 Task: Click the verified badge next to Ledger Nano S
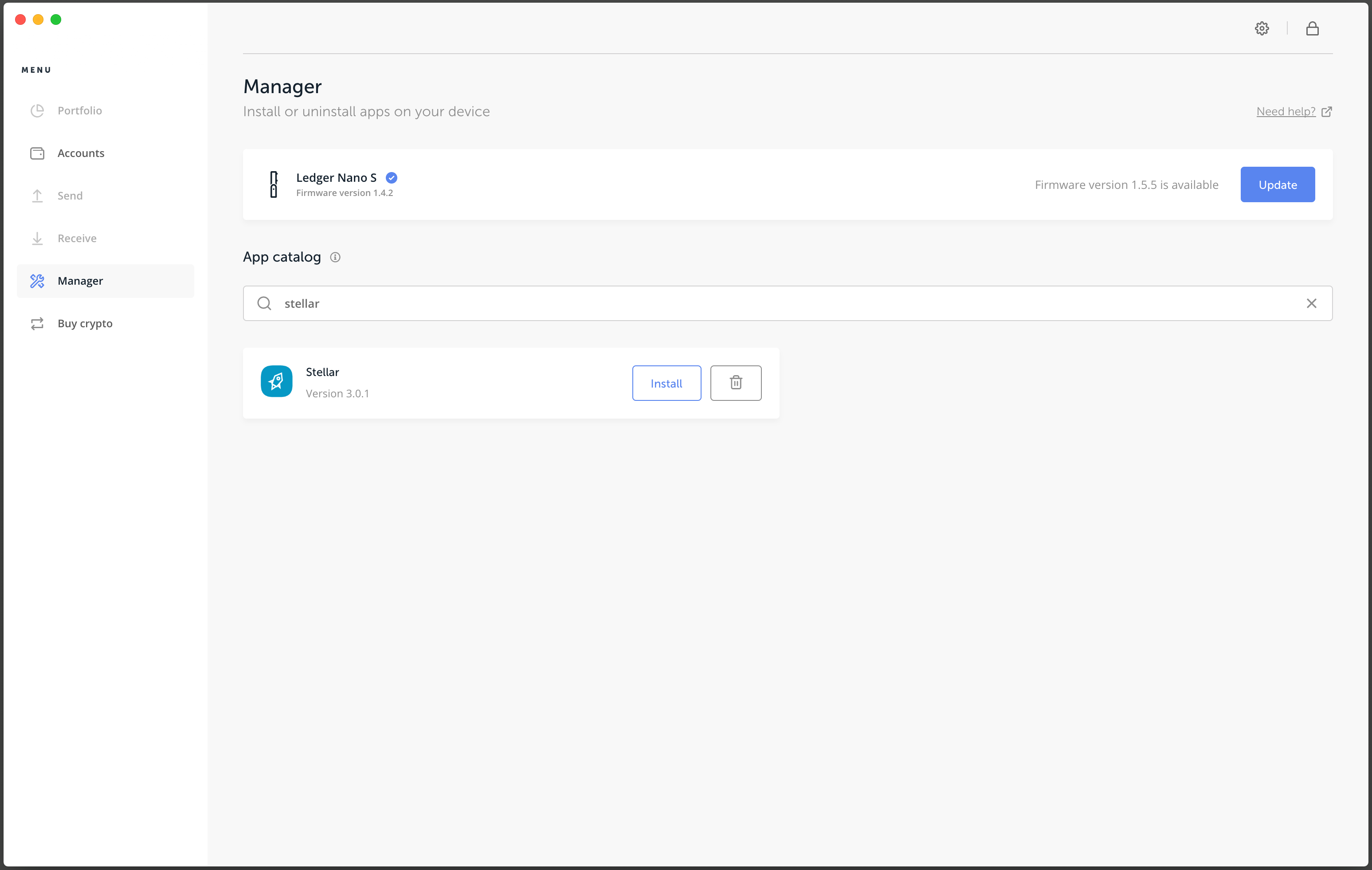[391, 177]
